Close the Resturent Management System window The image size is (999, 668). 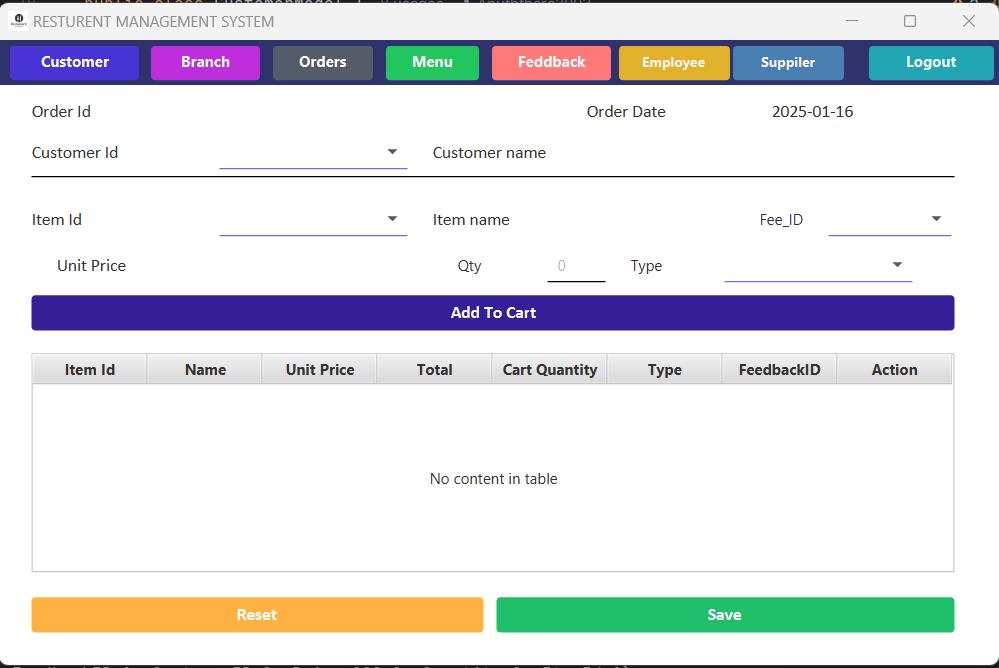968,21
